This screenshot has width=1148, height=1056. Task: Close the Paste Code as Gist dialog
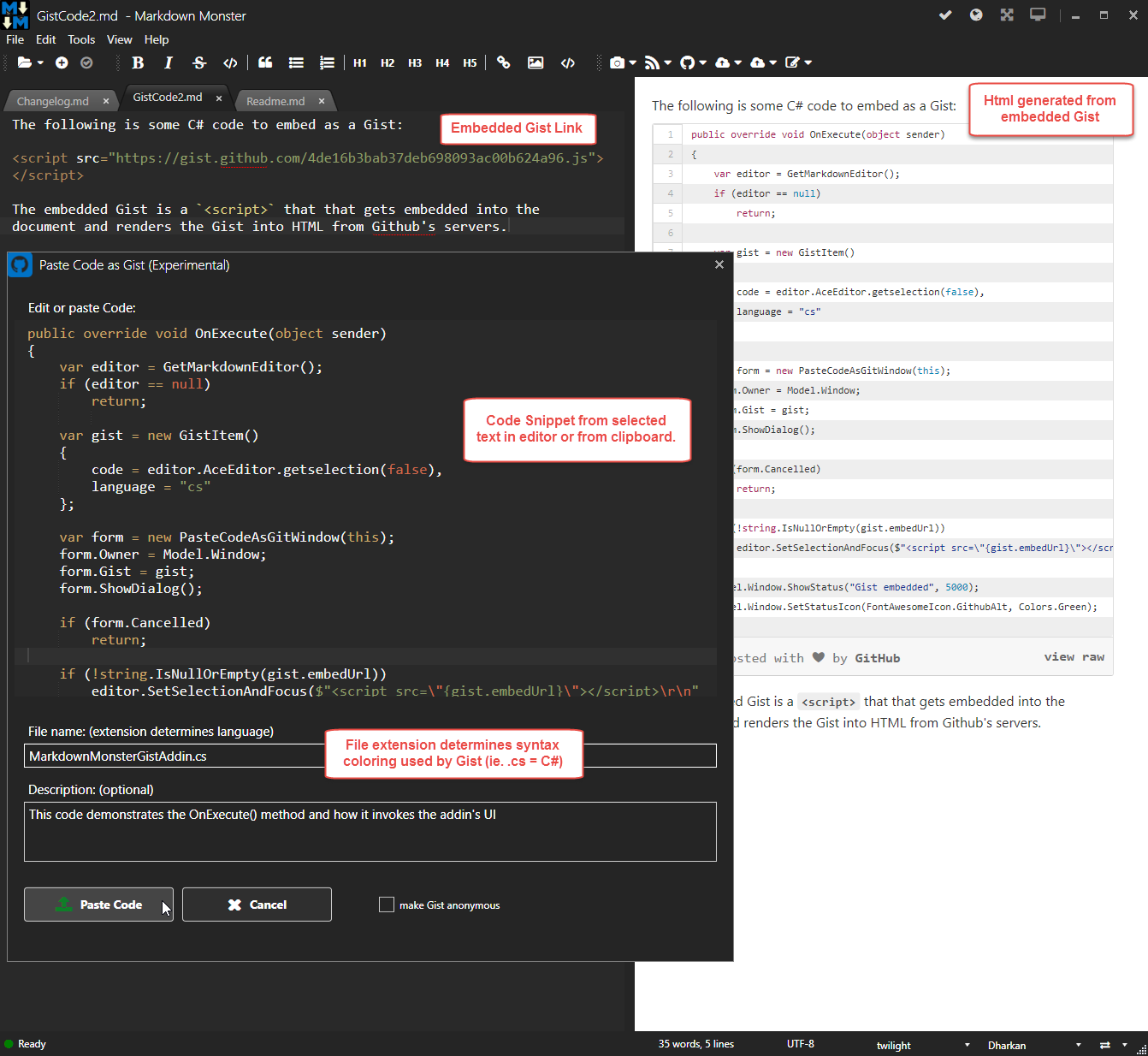(719, 264)
